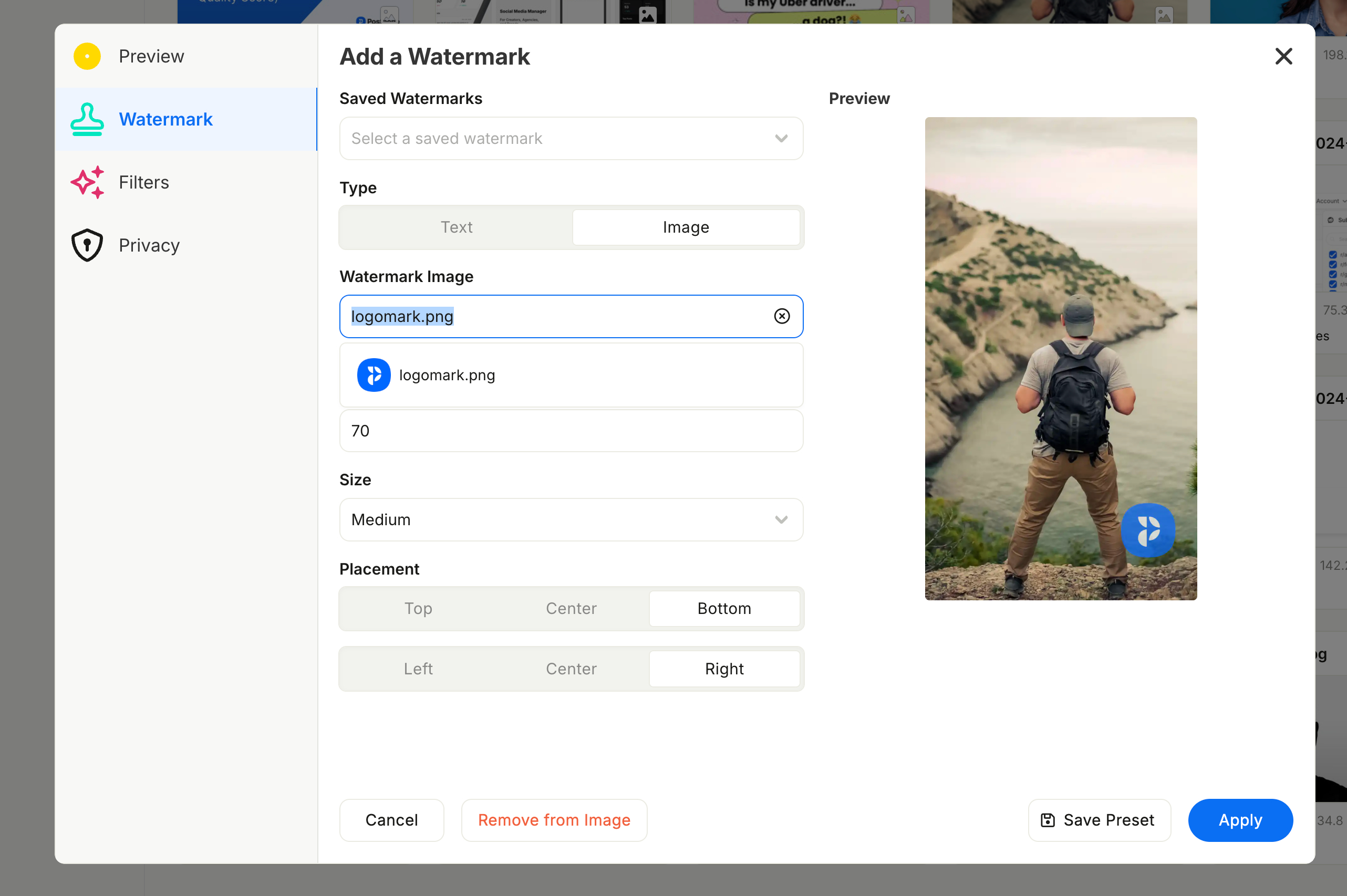Open the Privacy tab in sidebar

(149, 245)
